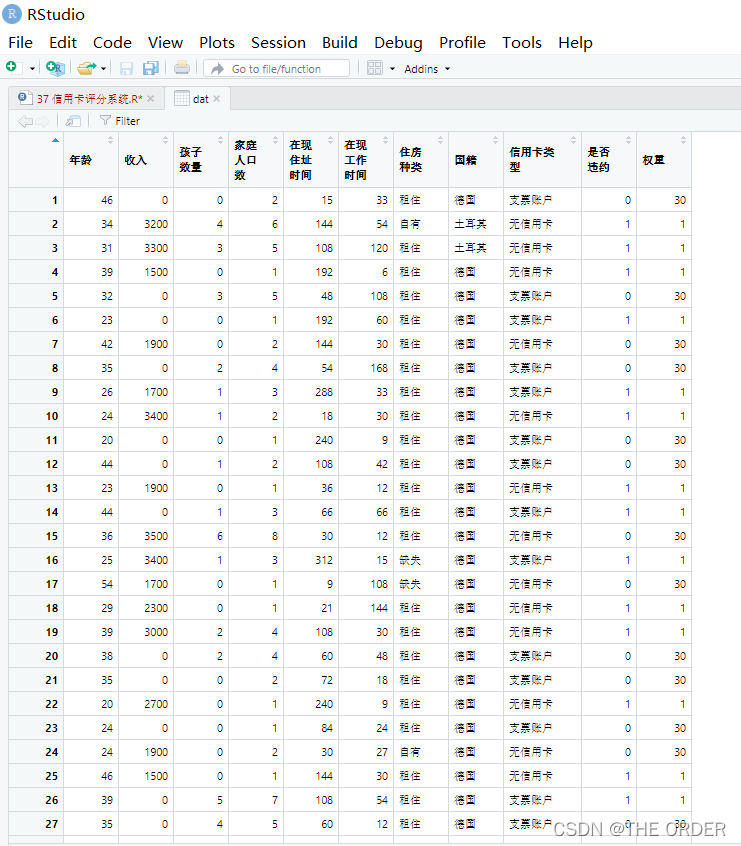Sort the 家庭人口数 column
This screenshot has width=741, height=846.
275,140
